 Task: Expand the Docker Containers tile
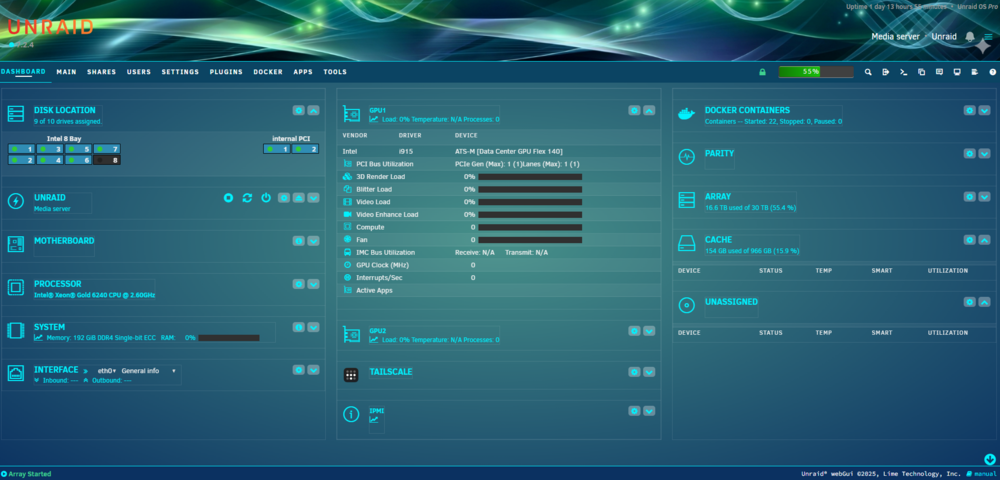click(984, 110)
